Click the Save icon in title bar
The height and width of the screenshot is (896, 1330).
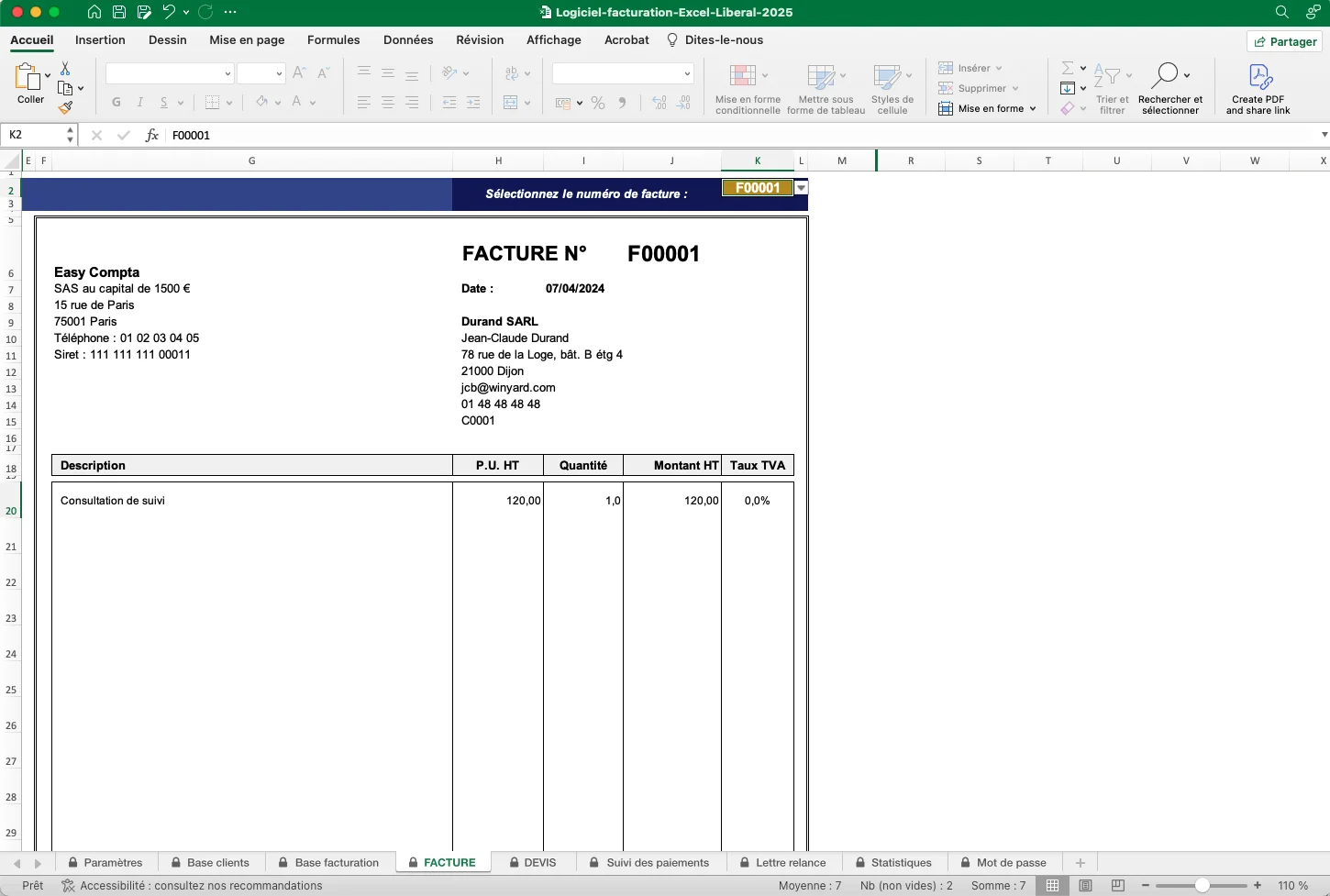119,12
